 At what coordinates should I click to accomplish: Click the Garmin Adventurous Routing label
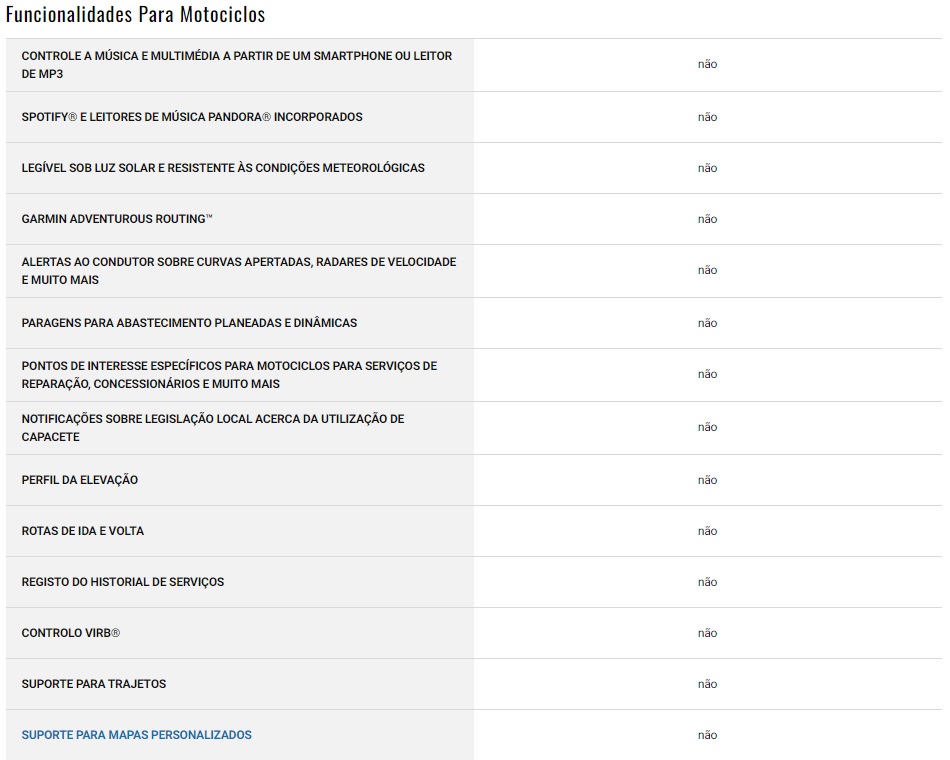coord(117,219)
